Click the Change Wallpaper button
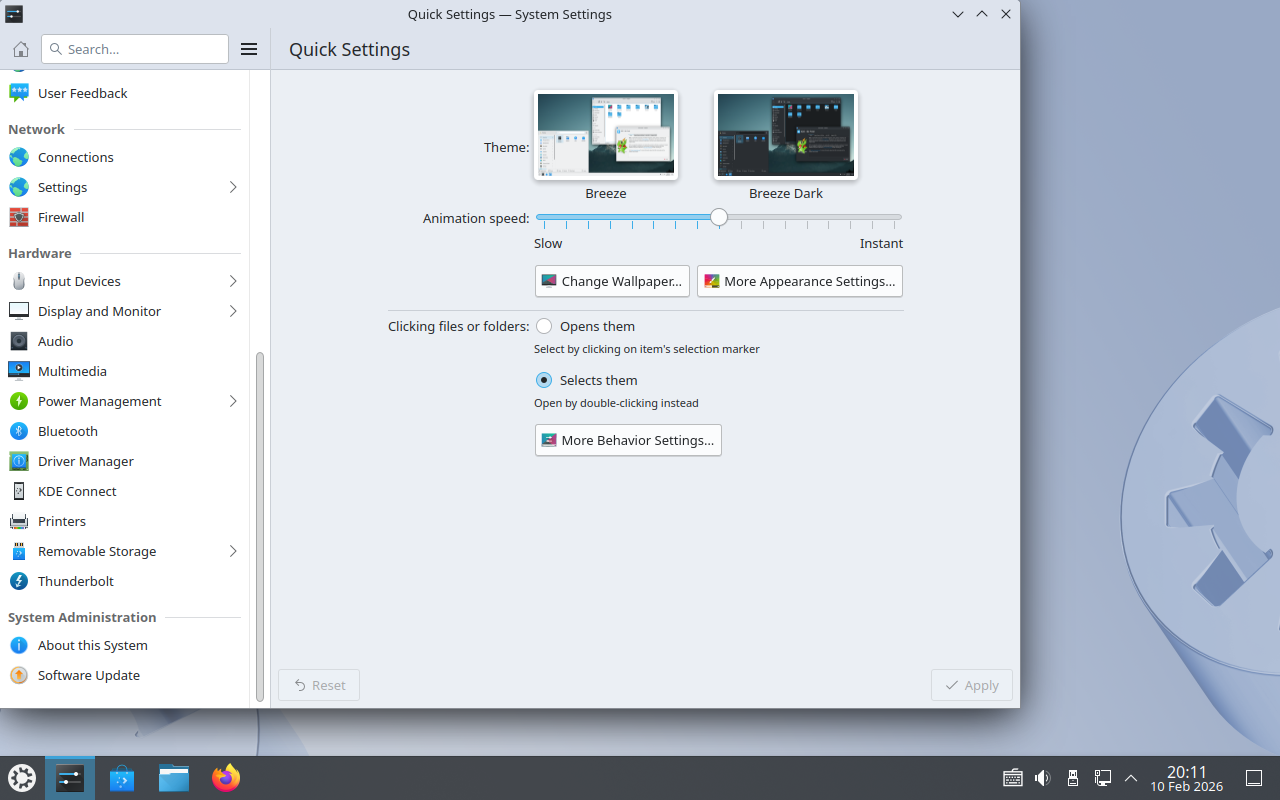 coord(612,281)
